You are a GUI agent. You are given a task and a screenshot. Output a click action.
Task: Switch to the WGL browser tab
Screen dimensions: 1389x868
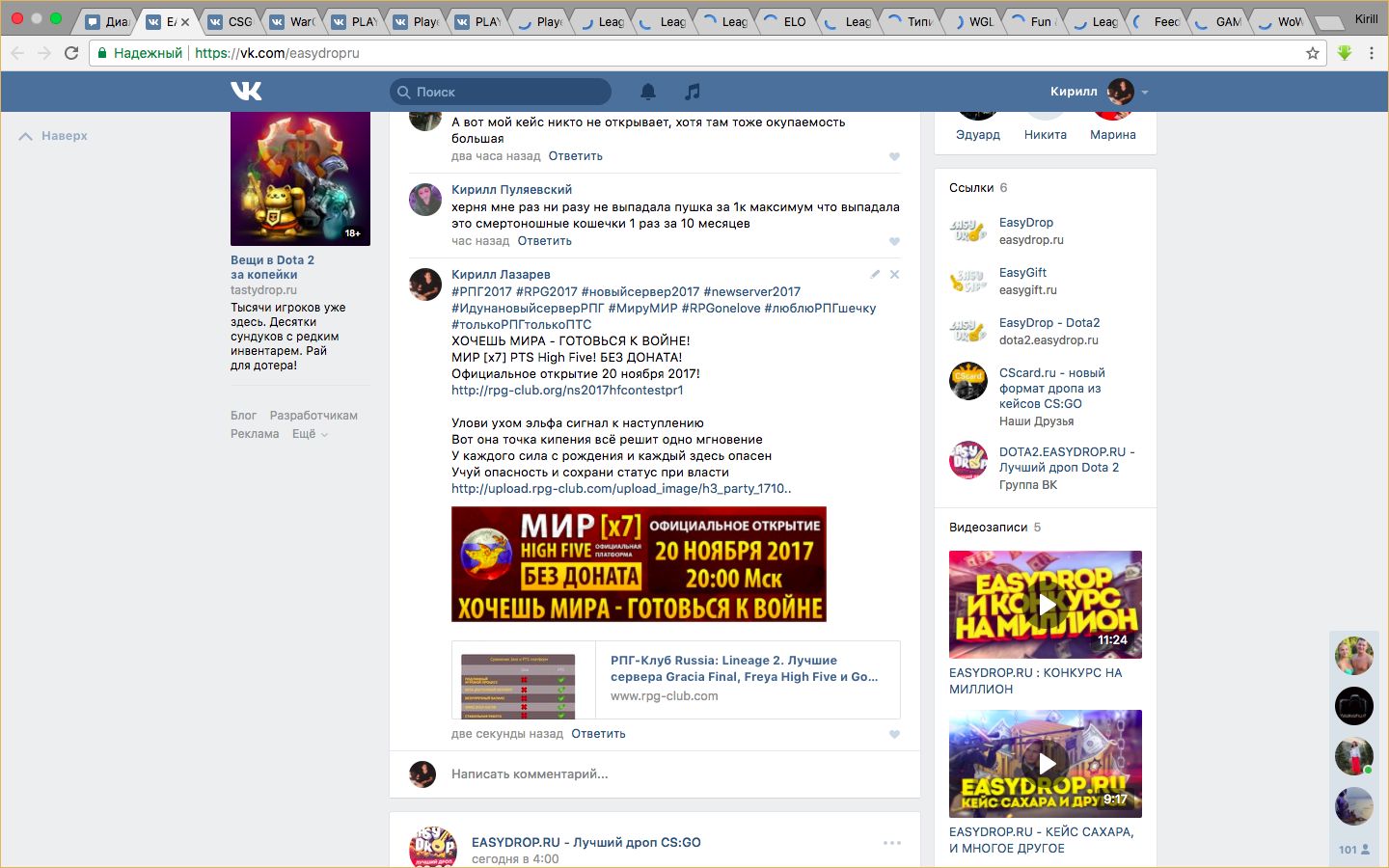point(972,21)
